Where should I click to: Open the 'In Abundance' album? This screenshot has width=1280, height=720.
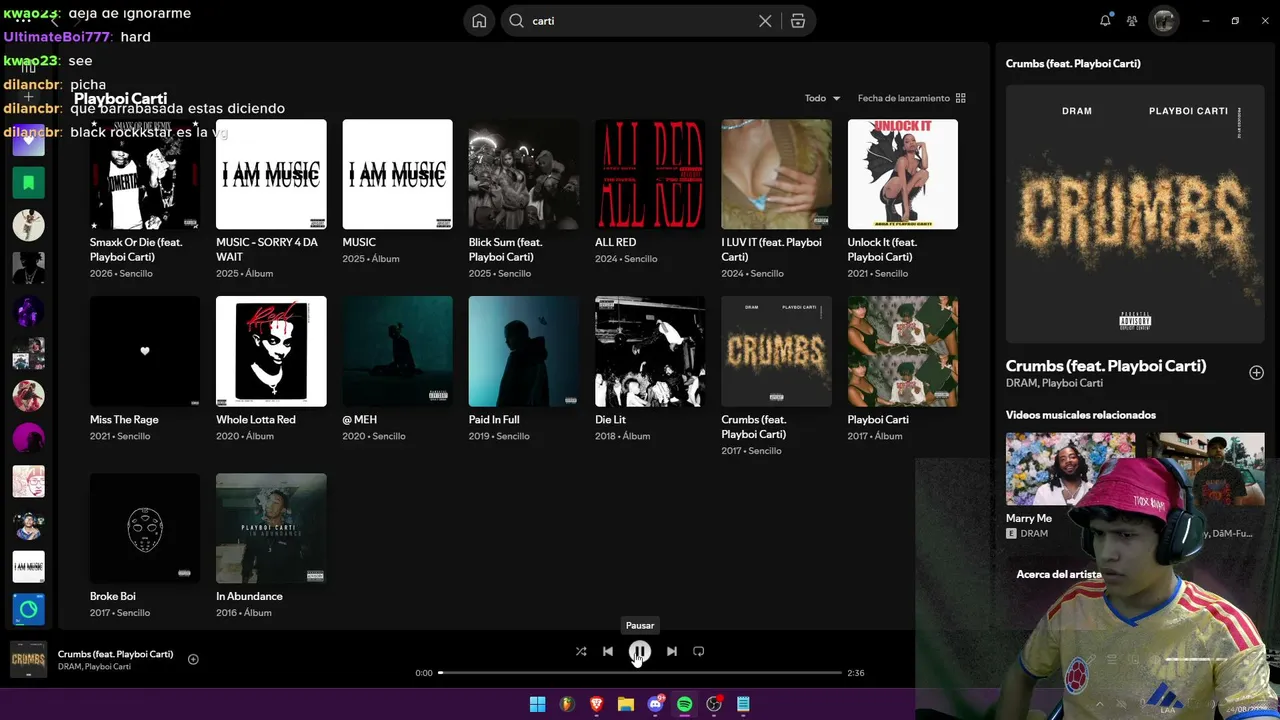tap(271, 528)
